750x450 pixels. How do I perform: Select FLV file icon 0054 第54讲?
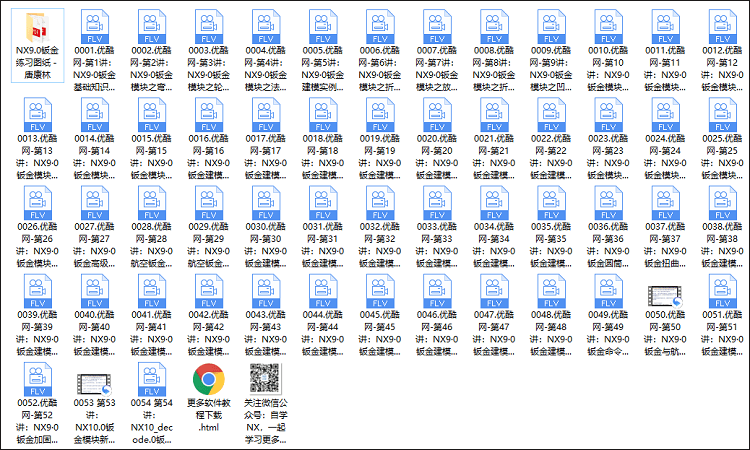click(x=152, y=379)
